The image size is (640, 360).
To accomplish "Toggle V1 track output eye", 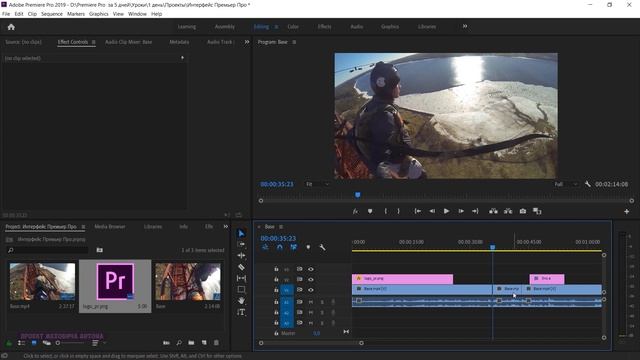I will tap(311, 290).
